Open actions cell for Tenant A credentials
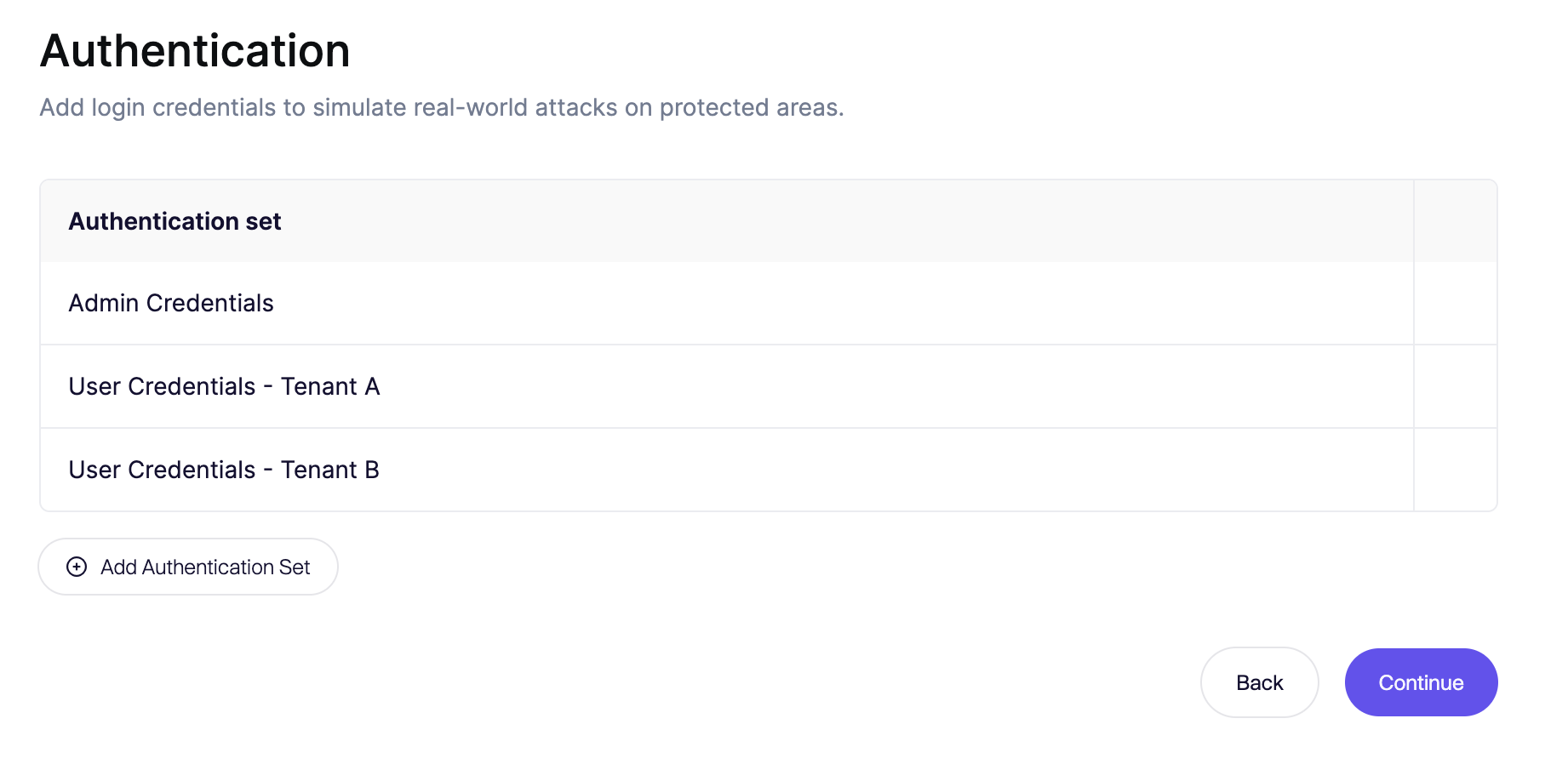The height and width of the screenshot is (764, 1568). click(x=1455, y=386)
